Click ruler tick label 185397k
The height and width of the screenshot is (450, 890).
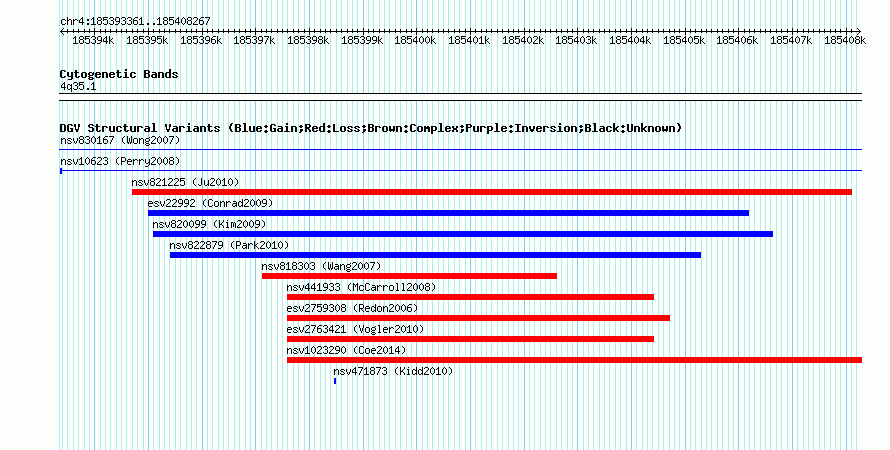(254, 41)
